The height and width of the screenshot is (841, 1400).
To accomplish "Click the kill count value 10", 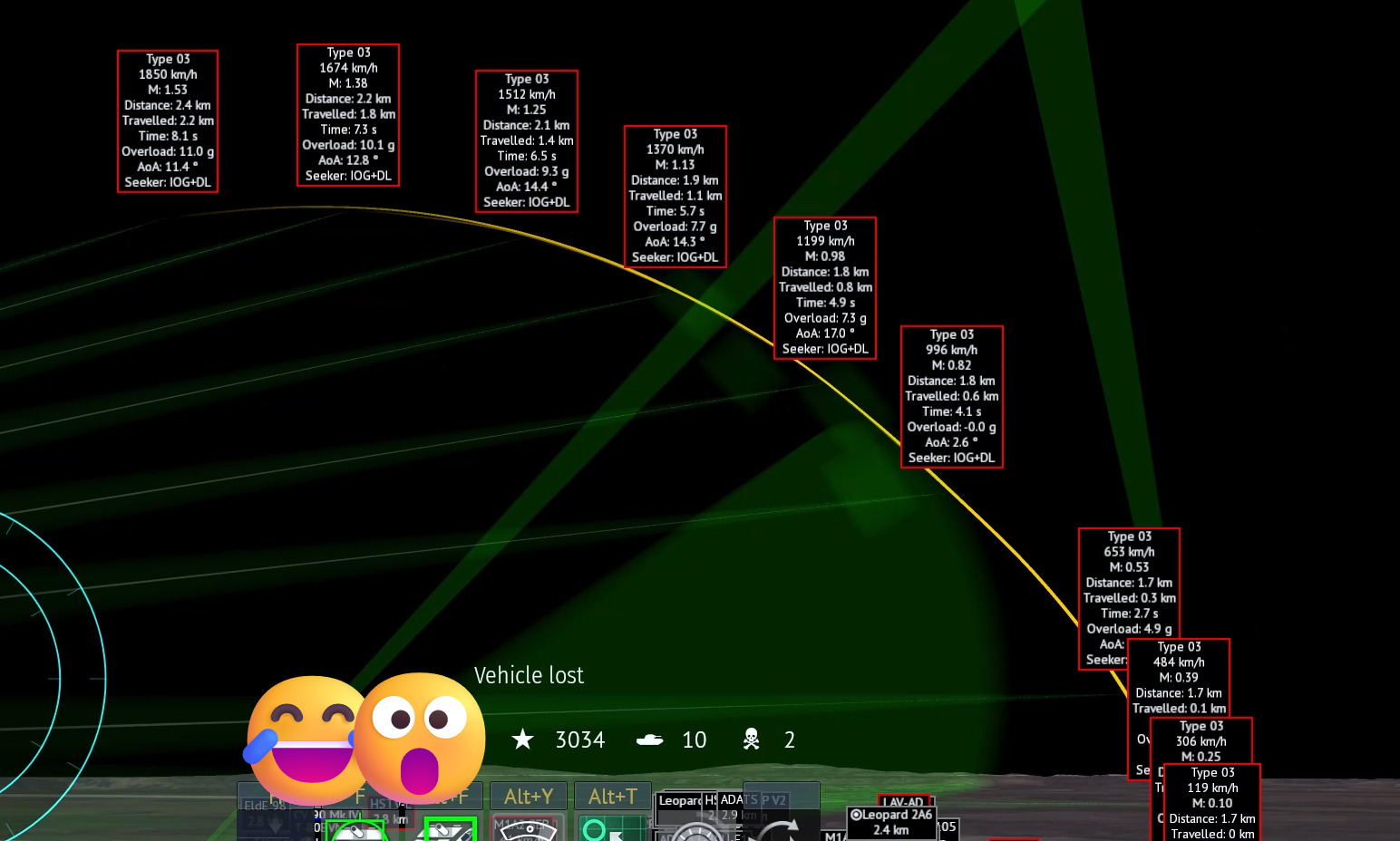I will point(695,740).
